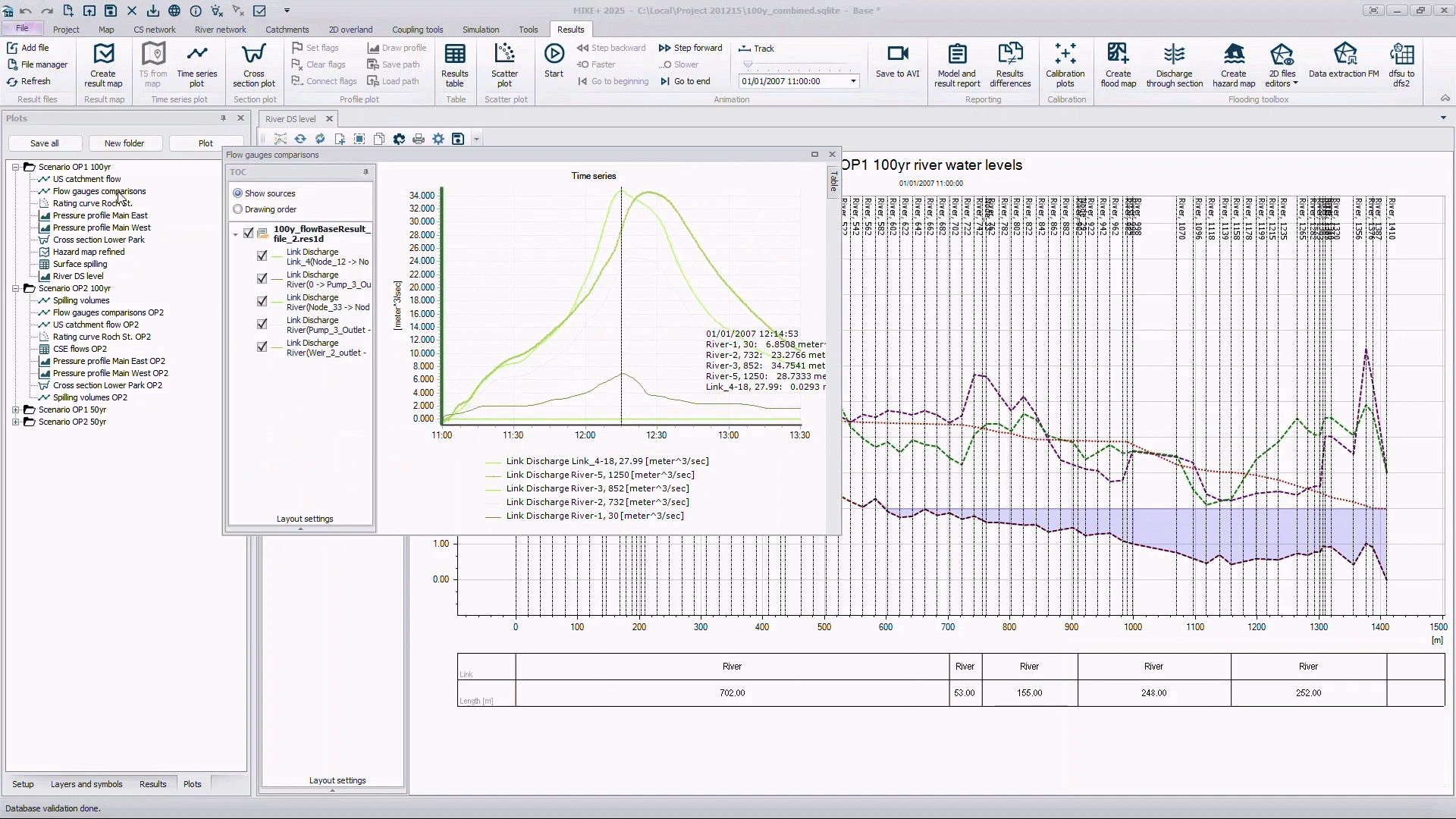Image resolution: width=1456 pixels, height=819 pixels.
Task: Toggle Link Discharge Link_4 checkbox
Action: [x=262, y=256]
